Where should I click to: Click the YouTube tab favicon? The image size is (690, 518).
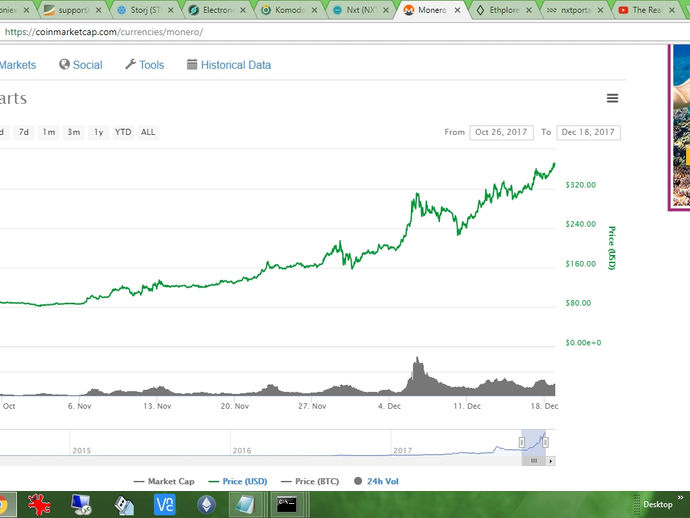[x=623, y=10]
